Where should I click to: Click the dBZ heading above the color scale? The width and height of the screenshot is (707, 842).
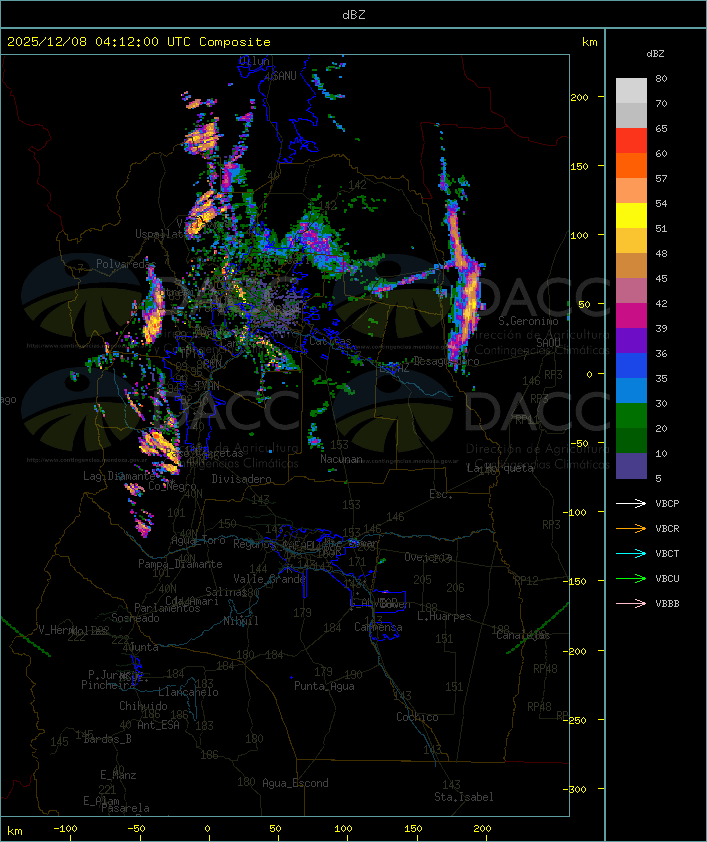pyautogui.click(x=655, y=54)
